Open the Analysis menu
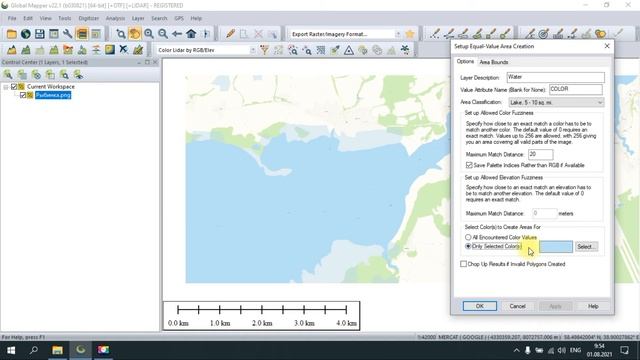The width and height of the screenshot is (640, 360). pyautogui.click(x=115, y=18)
